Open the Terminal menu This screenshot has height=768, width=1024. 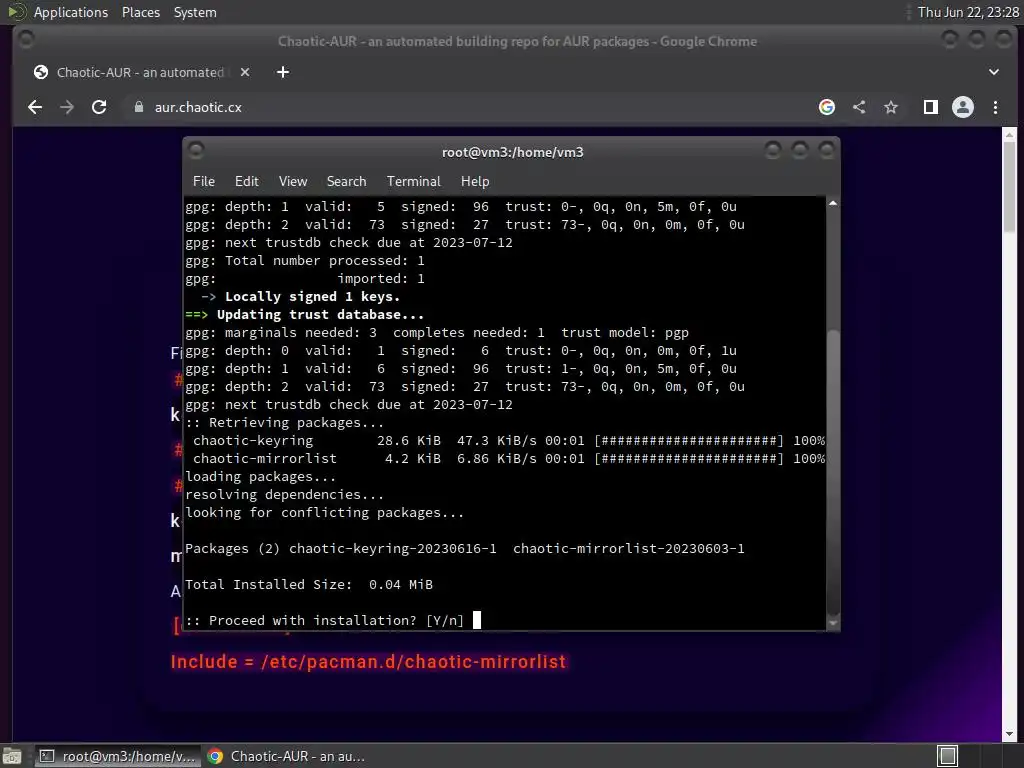click(x=413, y=182)
